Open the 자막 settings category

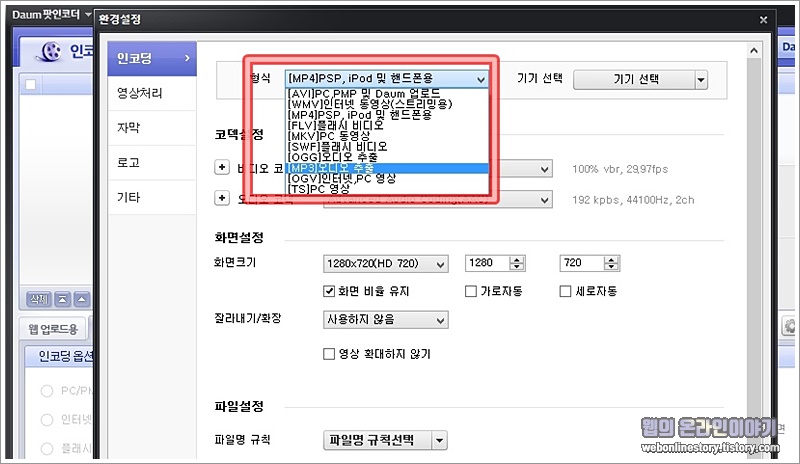click(x=152, y=128)
